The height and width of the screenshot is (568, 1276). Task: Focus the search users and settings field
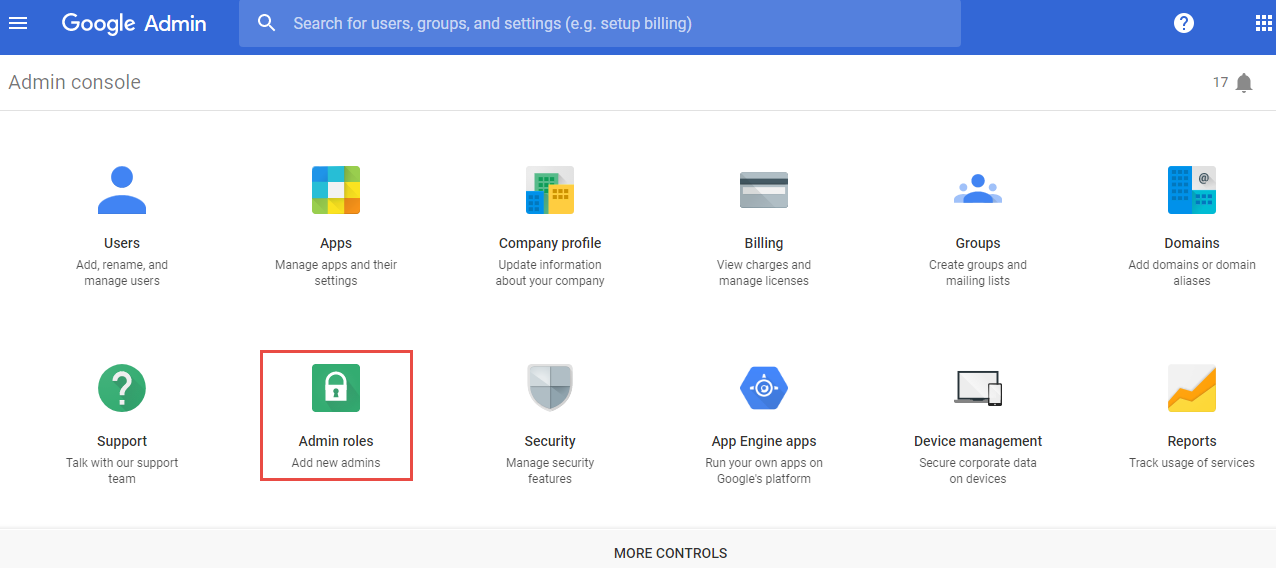(x=600, y=23)
